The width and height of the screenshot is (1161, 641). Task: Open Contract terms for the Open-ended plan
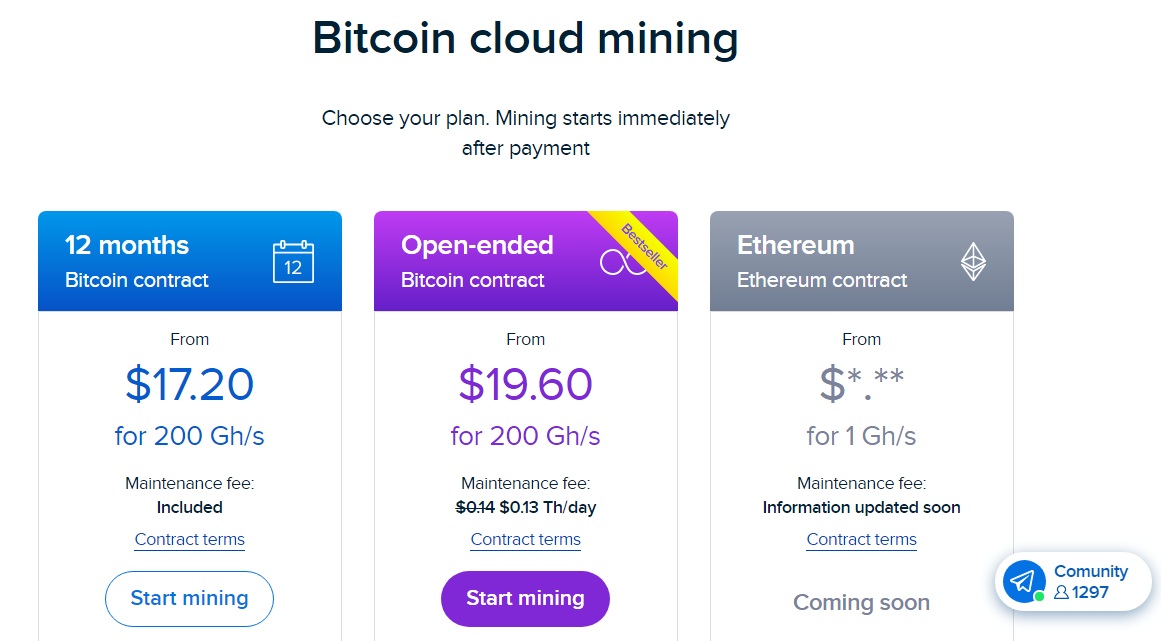(526, 540)
